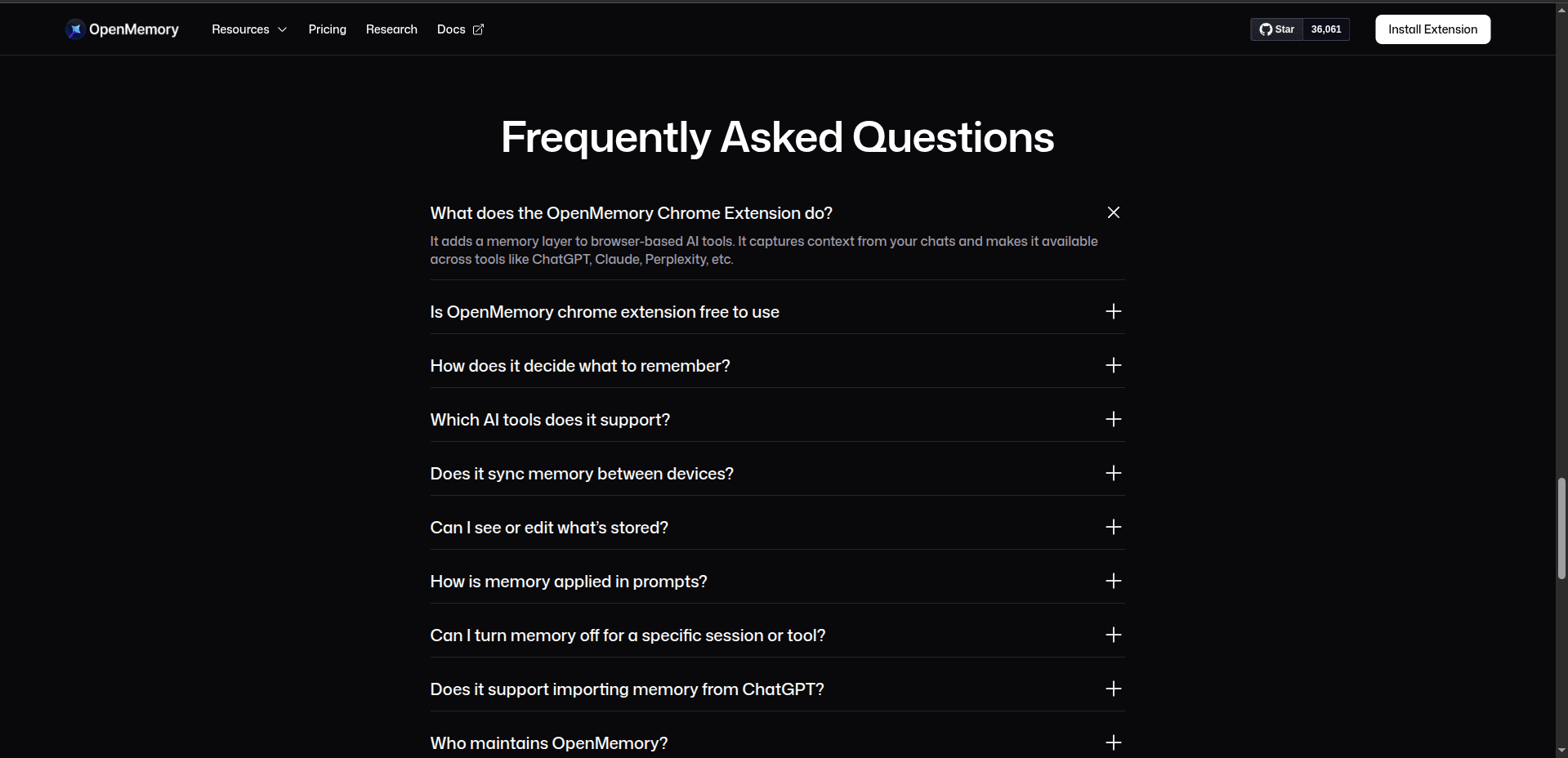Viewport: 1568px width, 758px height.
Task: Click plus icon for memory applied in prompts
Action: click(x=1113, y=581)
